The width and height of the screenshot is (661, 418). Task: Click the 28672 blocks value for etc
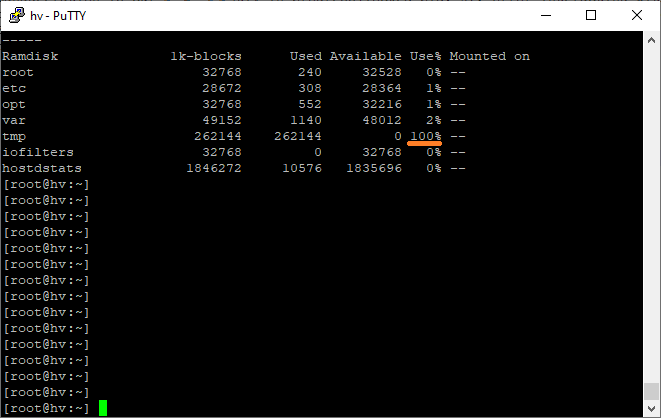tap(222, 88)
